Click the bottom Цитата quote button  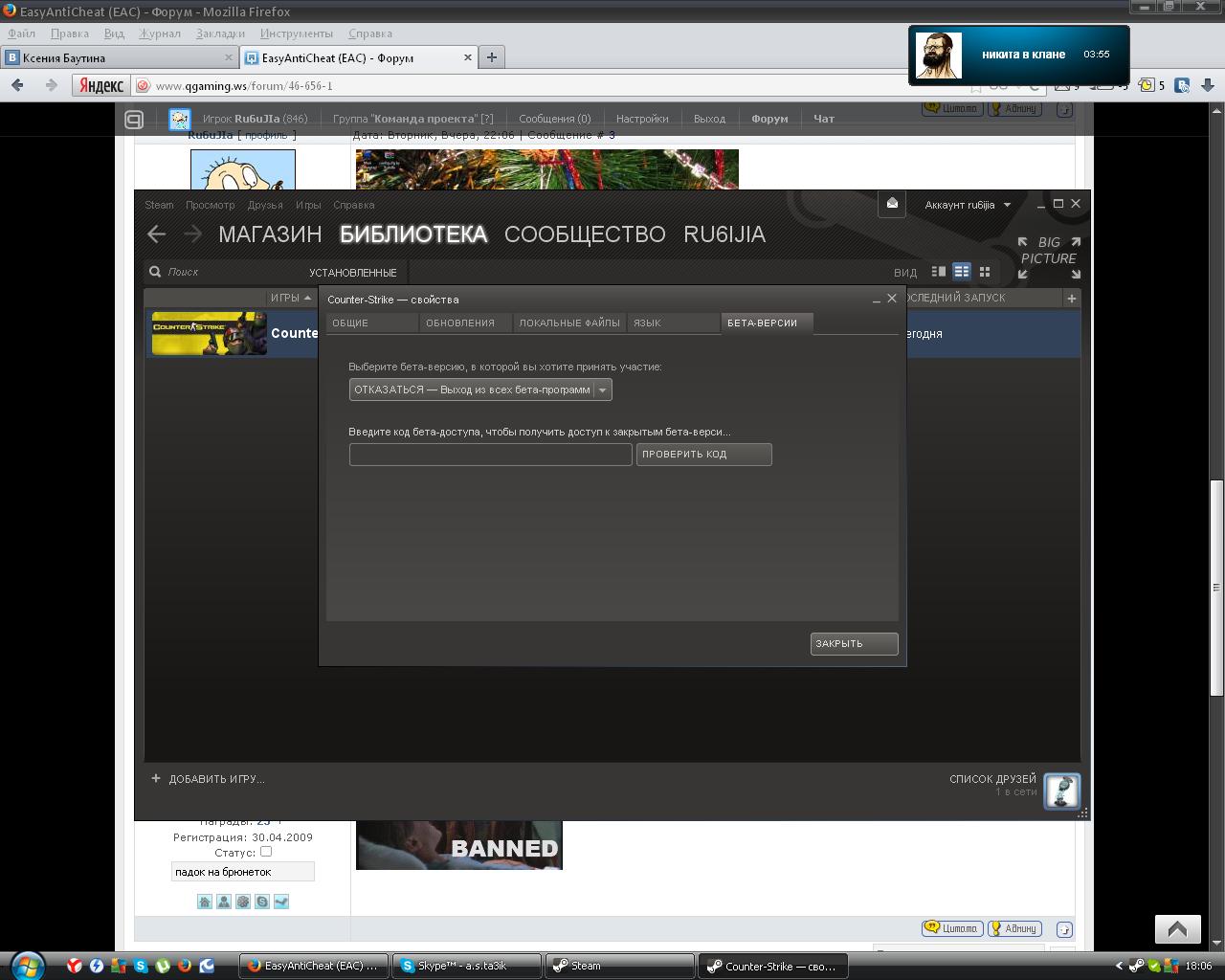952,928
